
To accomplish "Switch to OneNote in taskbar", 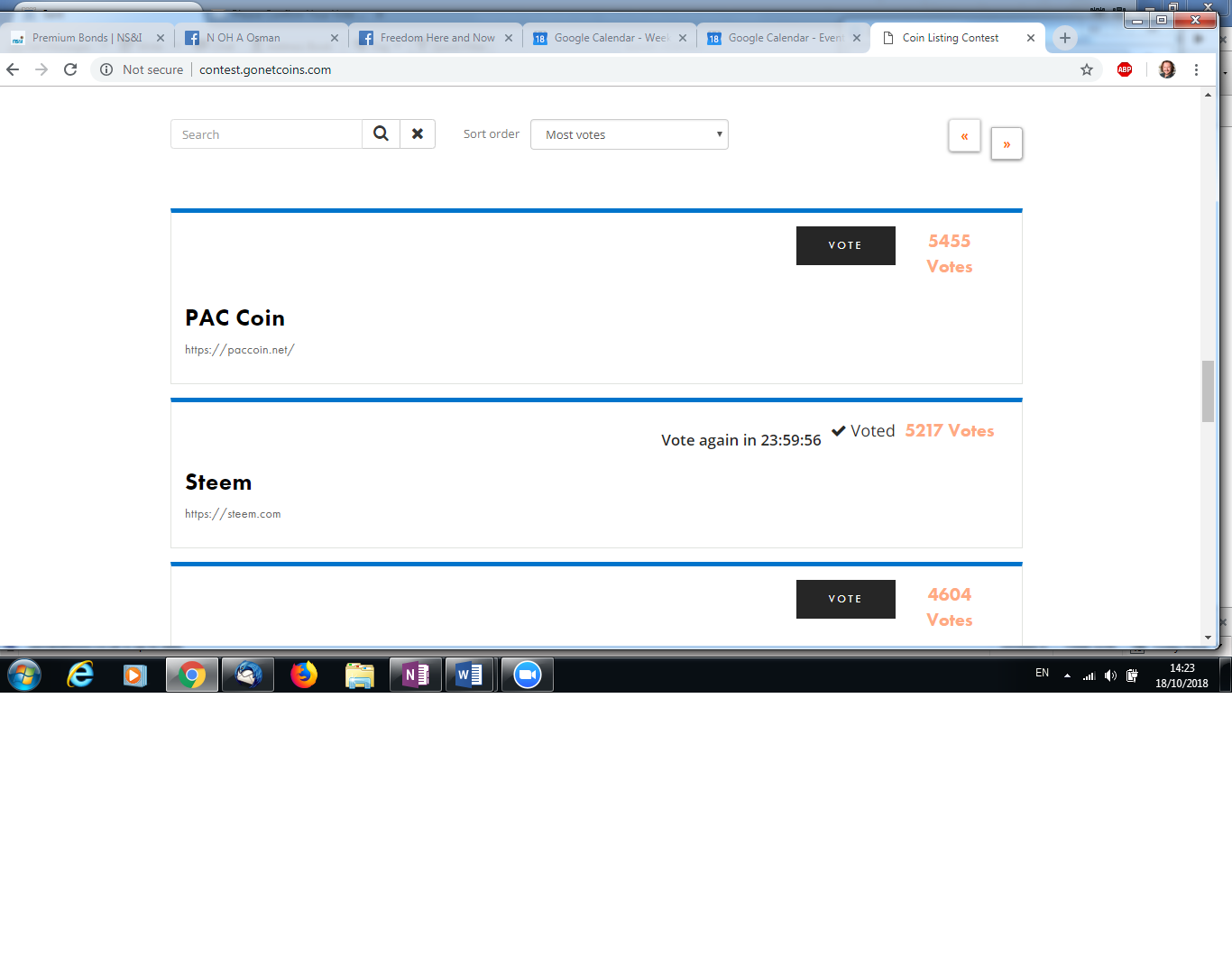I will pyautogui.click(x=416, y=675).
